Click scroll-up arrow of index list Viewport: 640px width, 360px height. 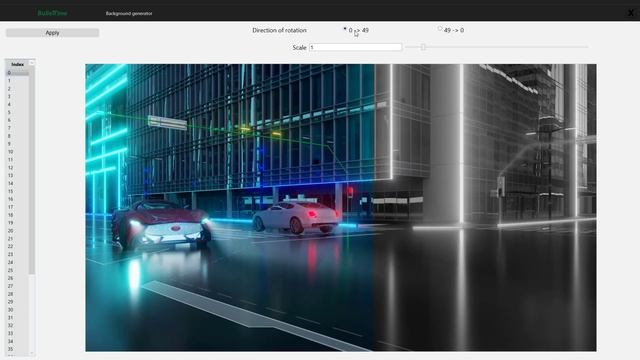tap(32, 62)
